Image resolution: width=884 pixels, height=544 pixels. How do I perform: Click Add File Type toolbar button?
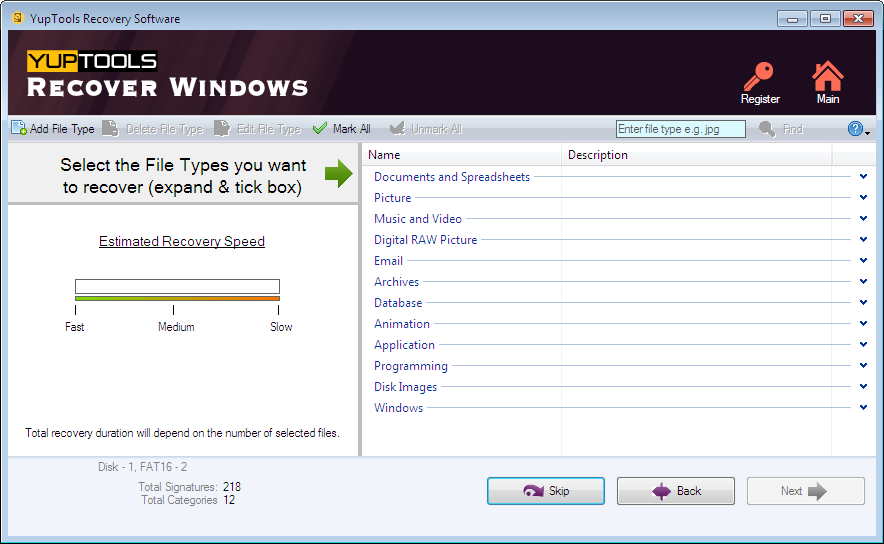tap(52, 129)
